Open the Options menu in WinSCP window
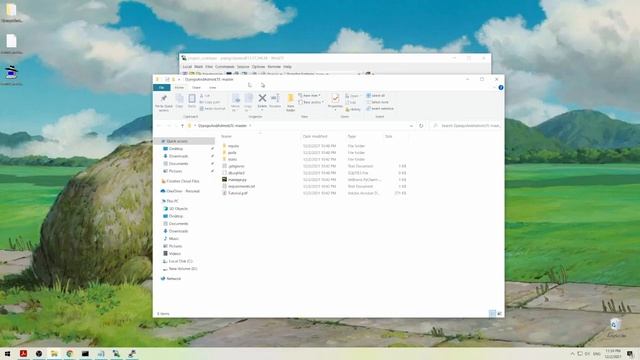Screen dimensions: 640x360 point(258,67)
